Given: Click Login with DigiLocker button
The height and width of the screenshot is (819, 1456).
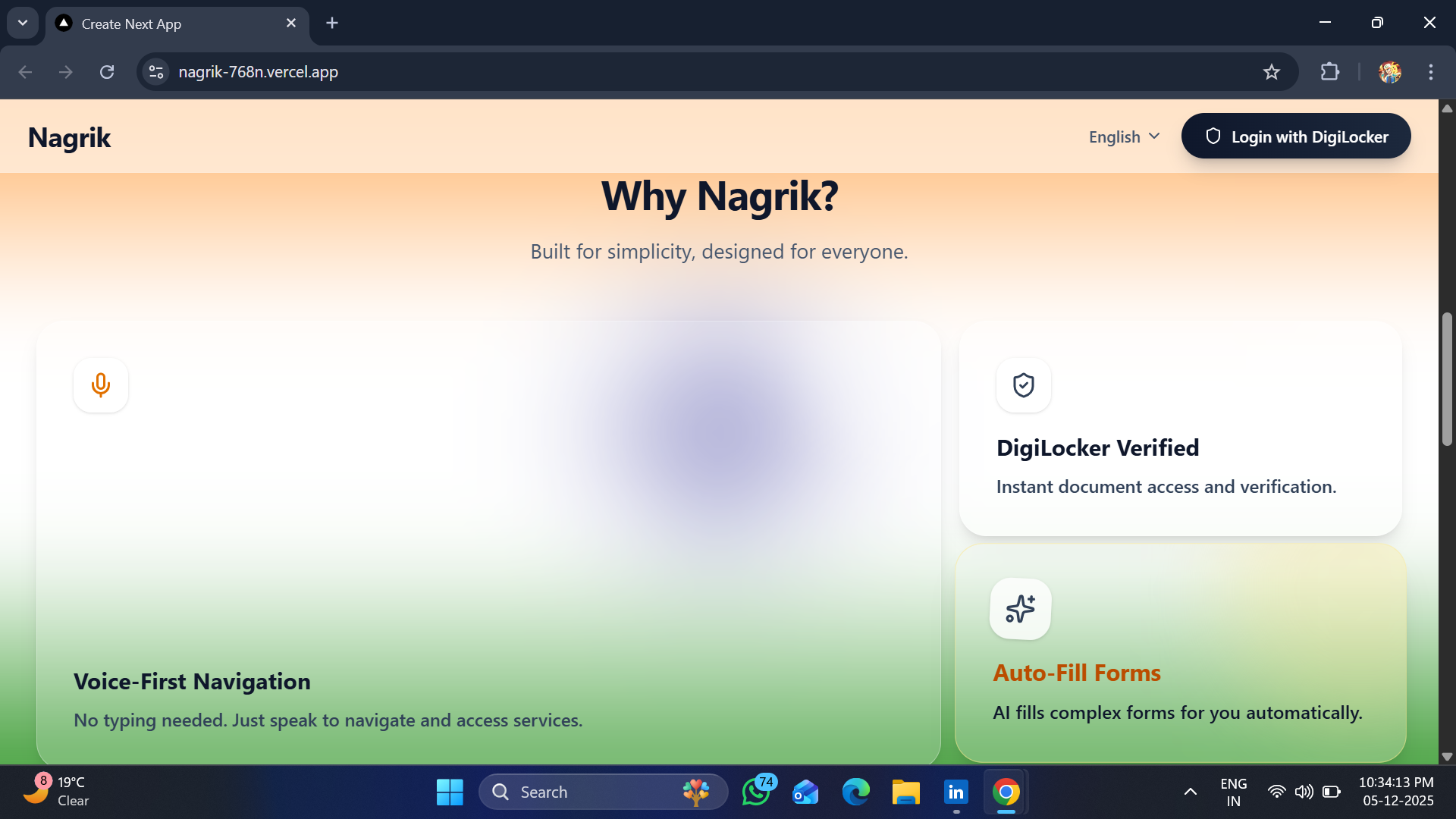Looking at the screenshot, I should pyautogui.click(x=1295, y=136).
